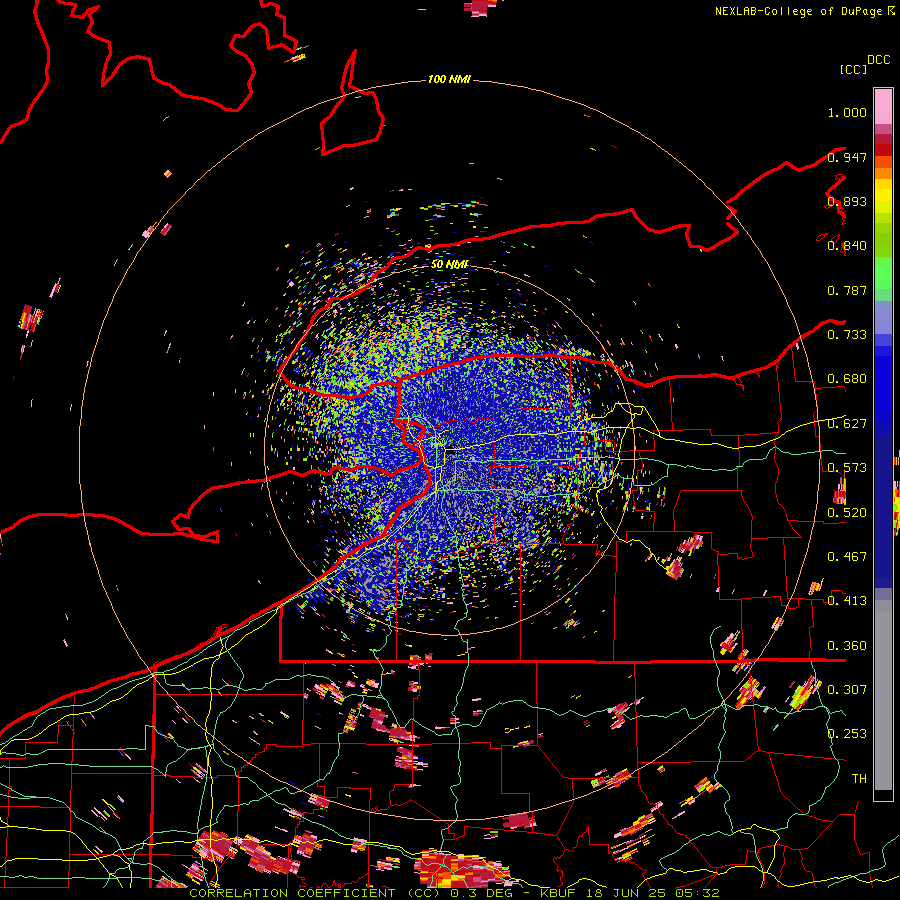900x900 pixels.
Task: Pick the bright green color bar segment
Action: (x=883, y=273)
